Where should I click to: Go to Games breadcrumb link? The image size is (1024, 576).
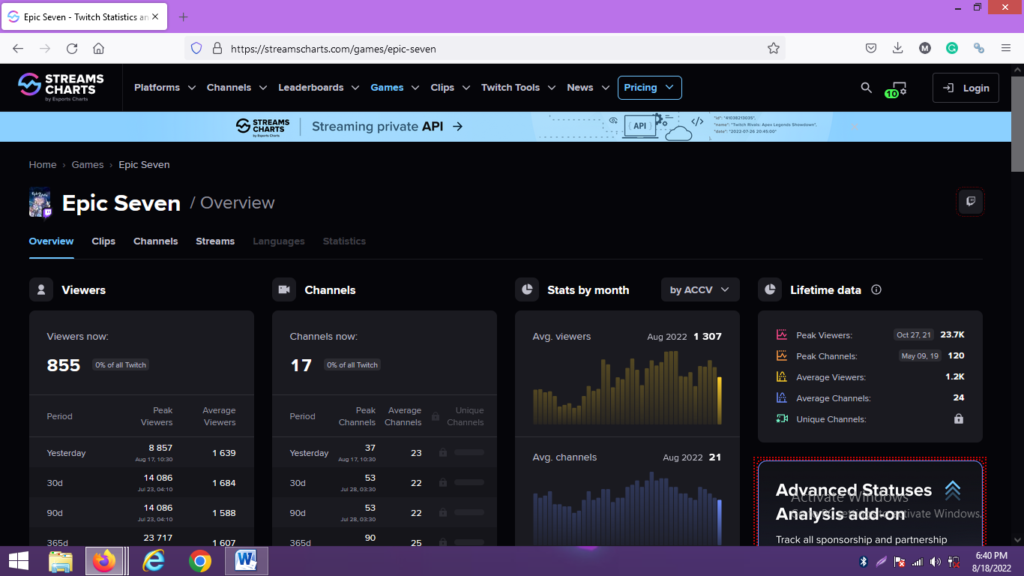(88, 165)
